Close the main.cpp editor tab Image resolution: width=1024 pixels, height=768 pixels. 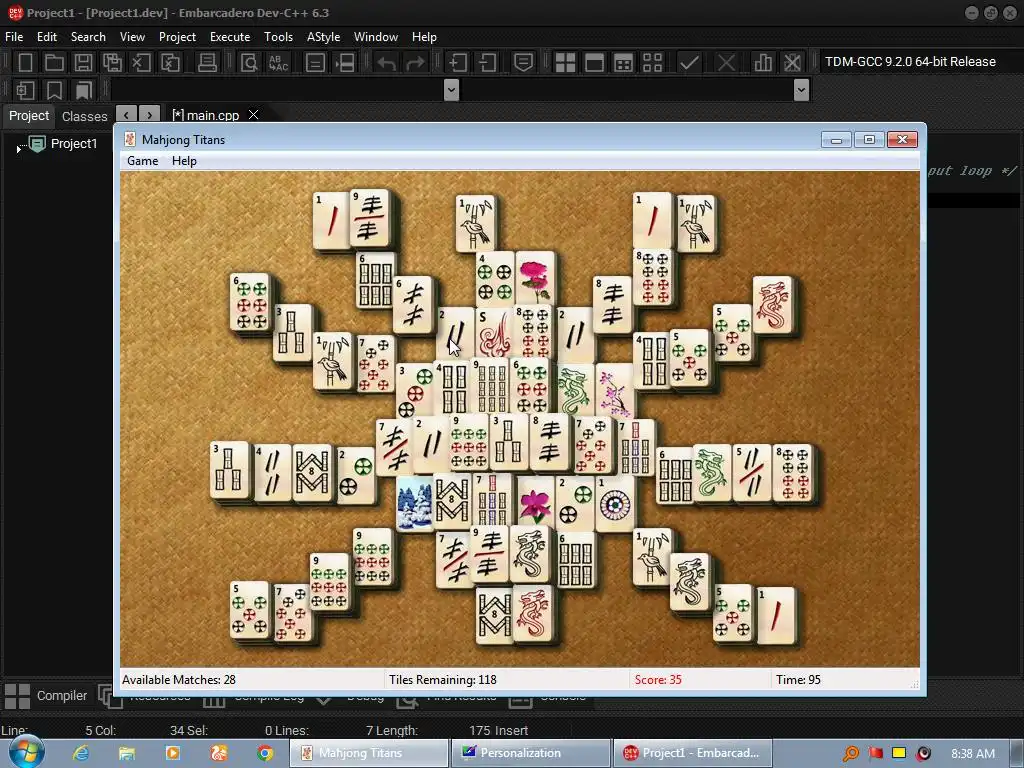(253, 115)
